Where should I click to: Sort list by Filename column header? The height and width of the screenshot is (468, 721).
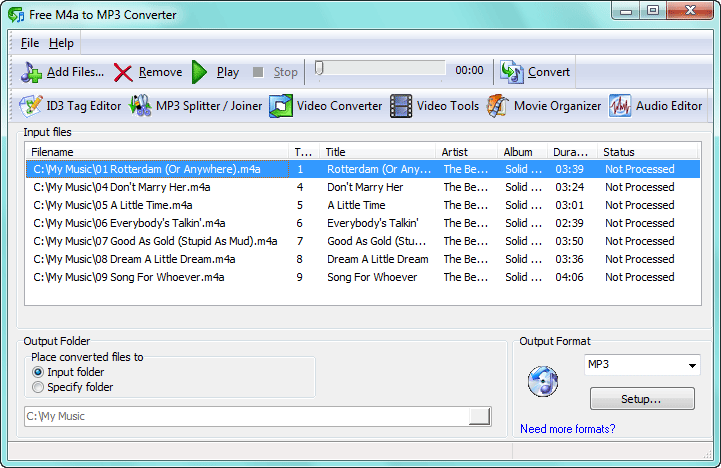pyautogui.click(x=157, y=152)
